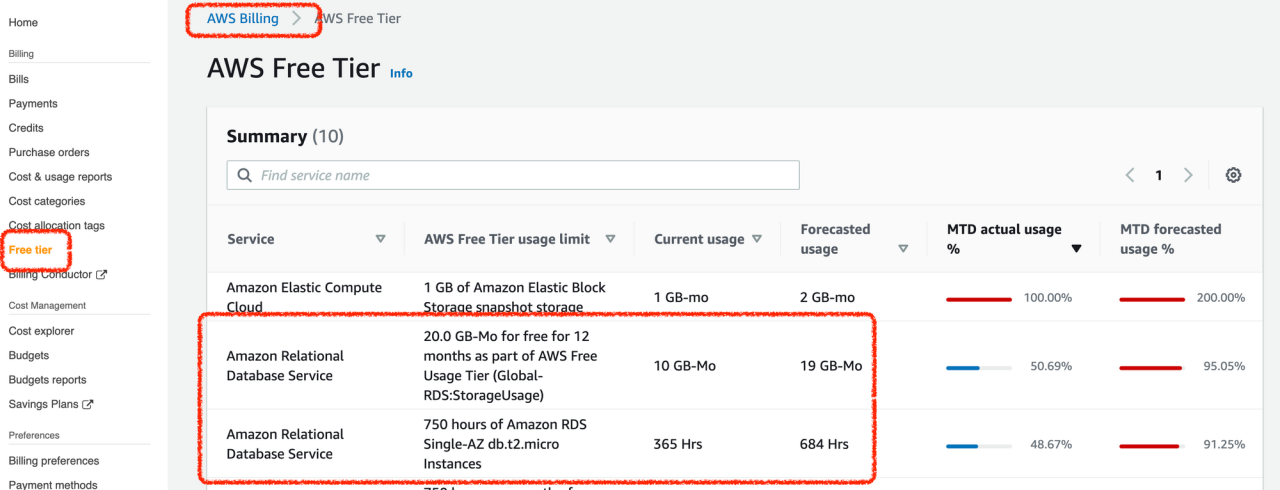Click RDS storage 50.69% usage bar
This screenshot has height=490, width=1280.
(978, 367)
